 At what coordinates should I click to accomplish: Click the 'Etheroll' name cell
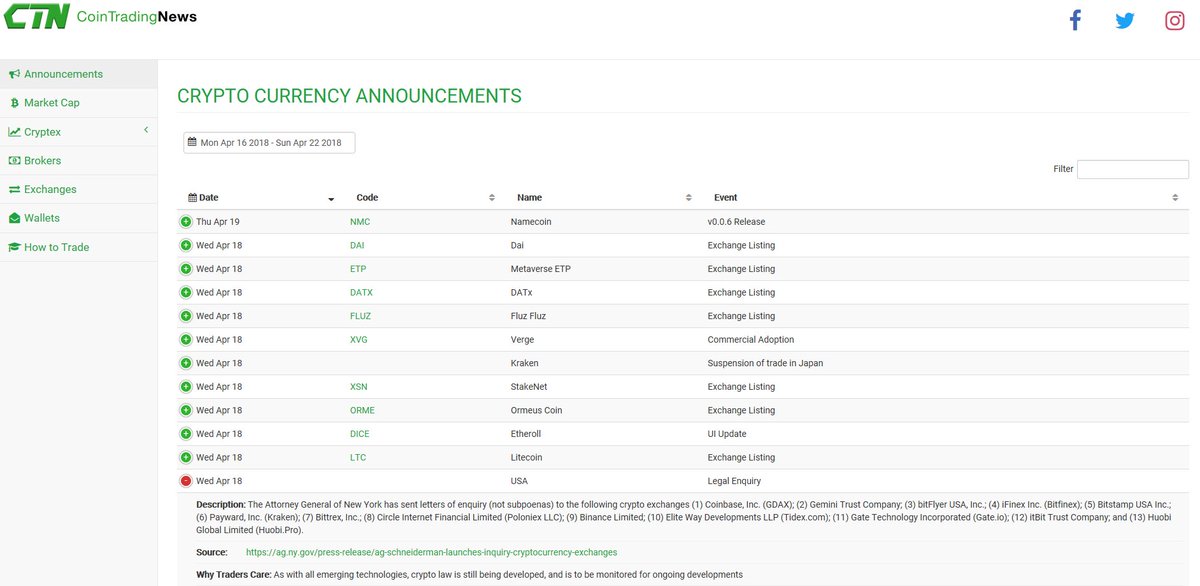tap(527, 434)
